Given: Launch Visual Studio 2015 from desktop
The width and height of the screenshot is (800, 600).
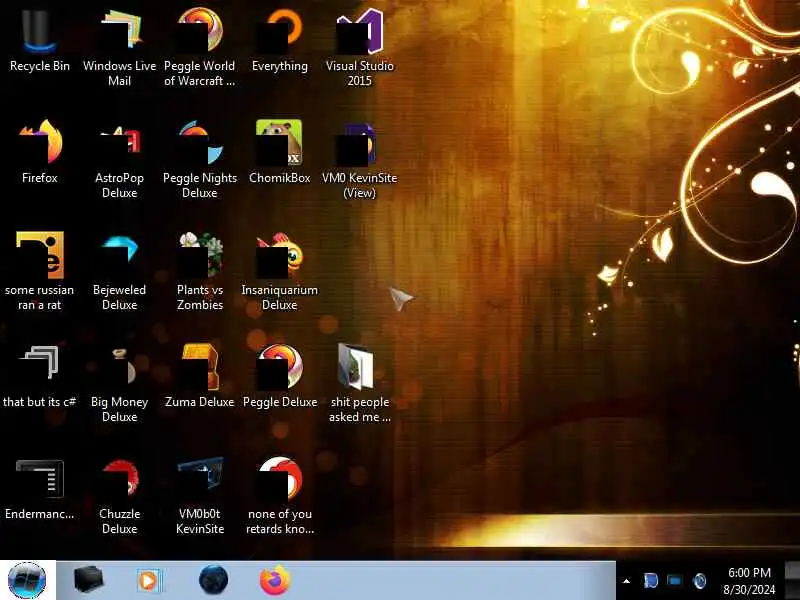Looking at the screenshot, I should [360, 48].
